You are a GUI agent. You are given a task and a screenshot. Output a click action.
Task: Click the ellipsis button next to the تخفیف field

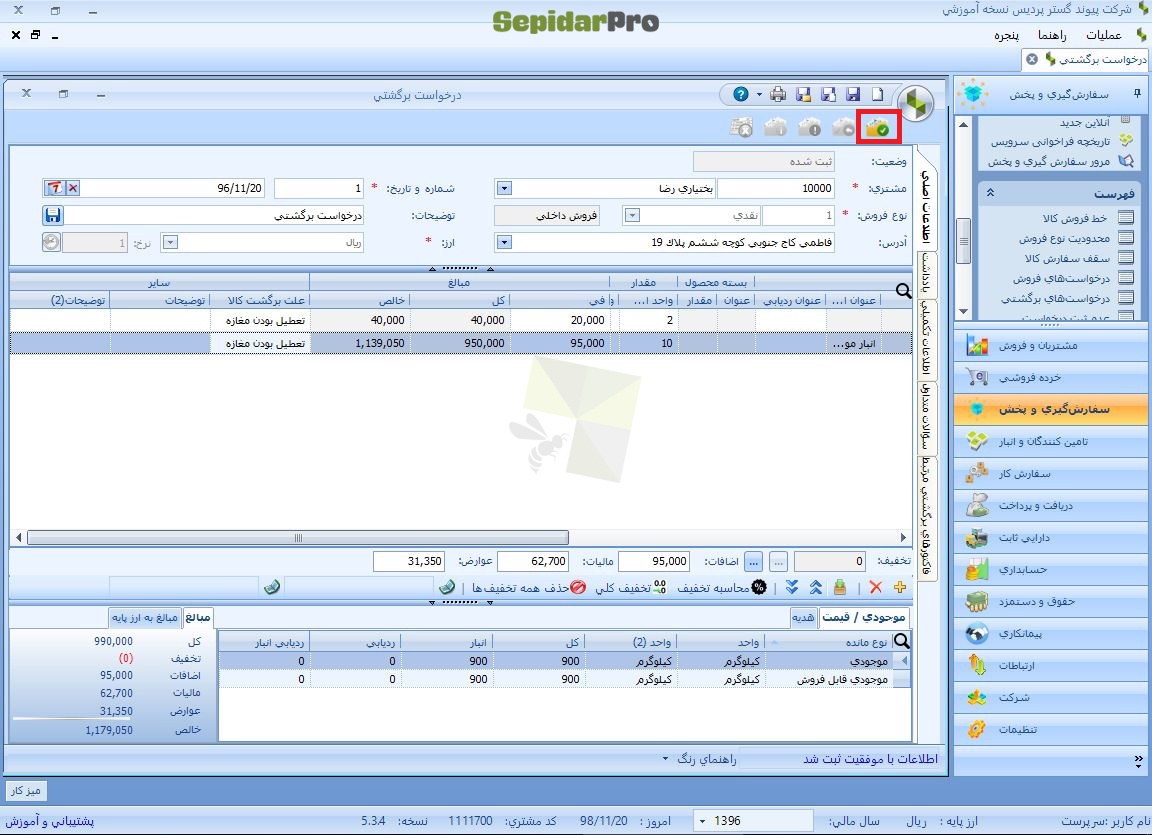(x=779, y=562)
